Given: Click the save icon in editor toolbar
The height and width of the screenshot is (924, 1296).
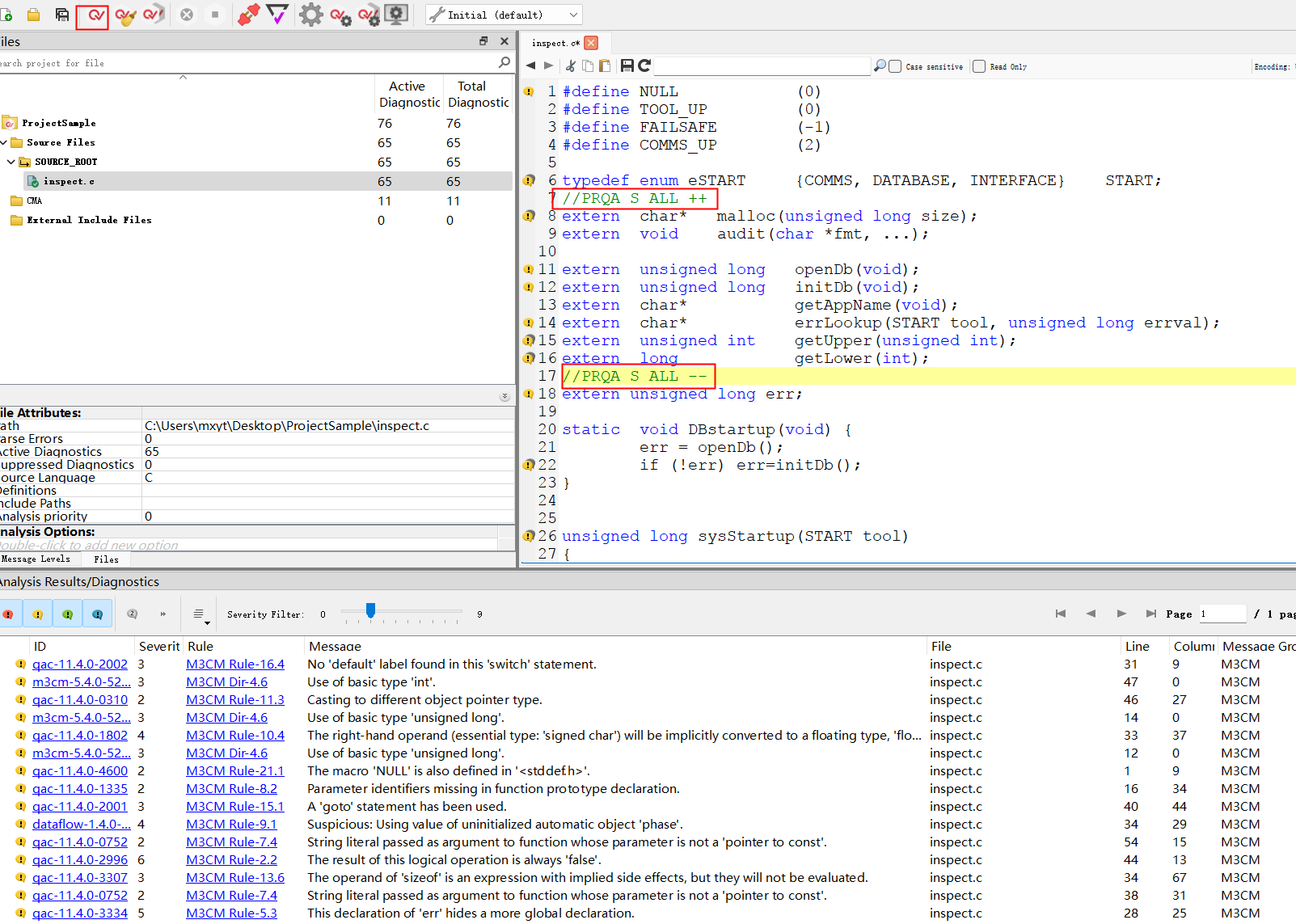Looking at the screenshot, I should (x=627, y=66).
